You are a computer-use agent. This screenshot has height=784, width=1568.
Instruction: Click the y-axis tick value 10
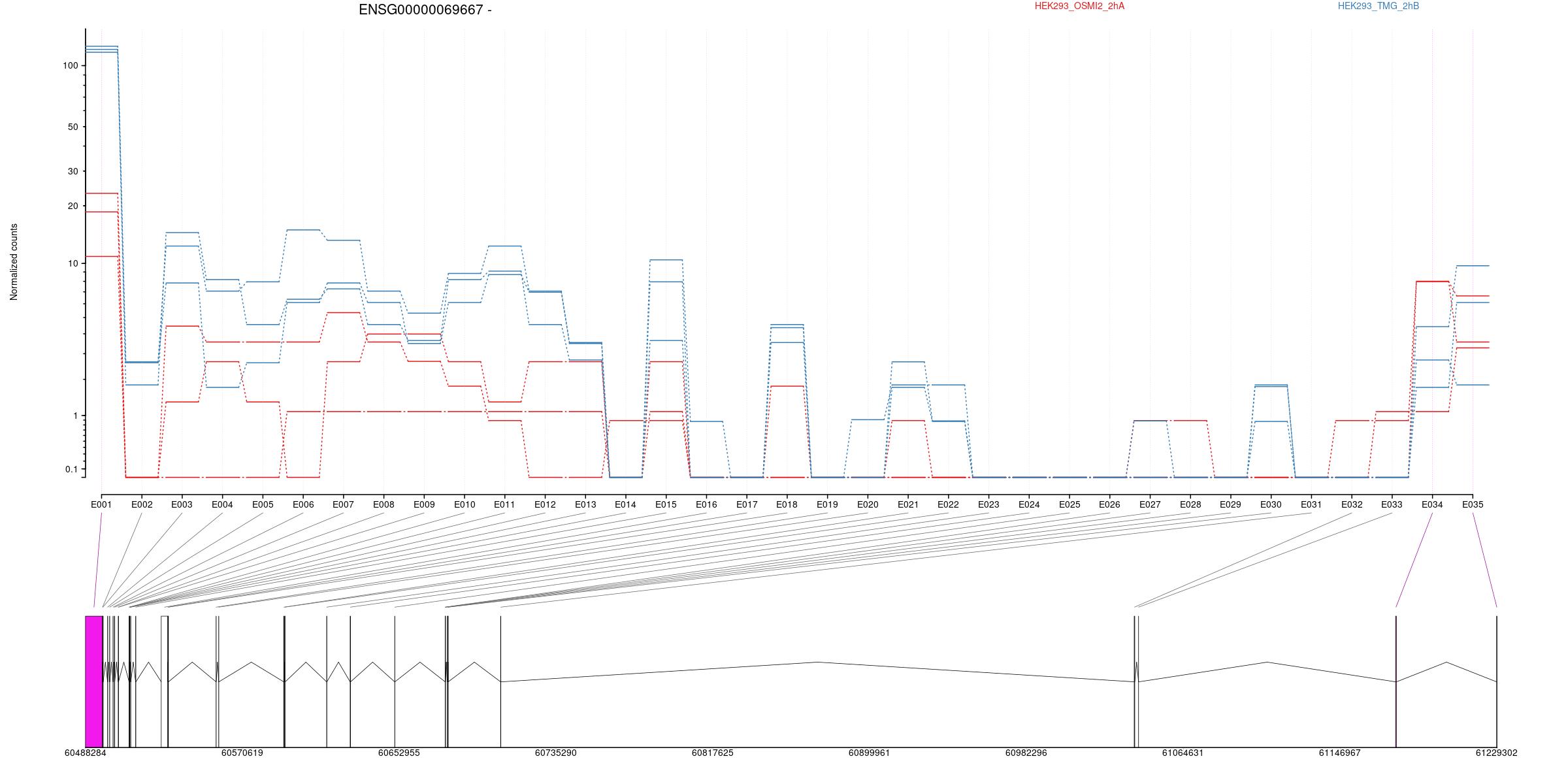[73, 263]
